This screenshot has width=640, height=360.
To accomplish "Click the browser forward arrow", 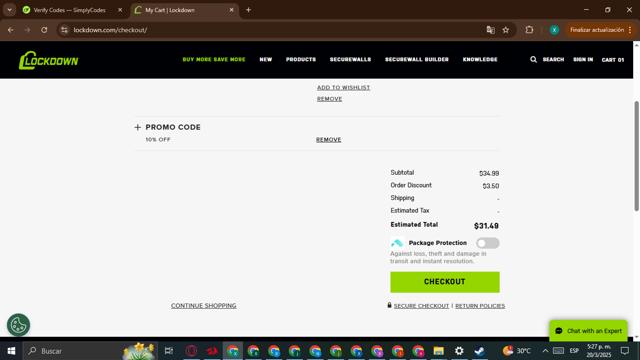I will (x=27, y=30).
